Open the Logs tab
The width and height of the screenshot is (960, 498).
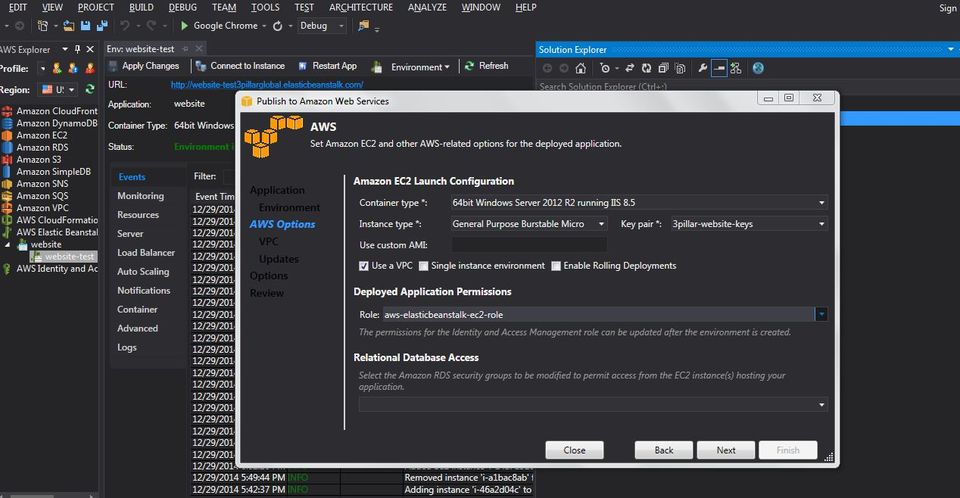tap(127, 347)
